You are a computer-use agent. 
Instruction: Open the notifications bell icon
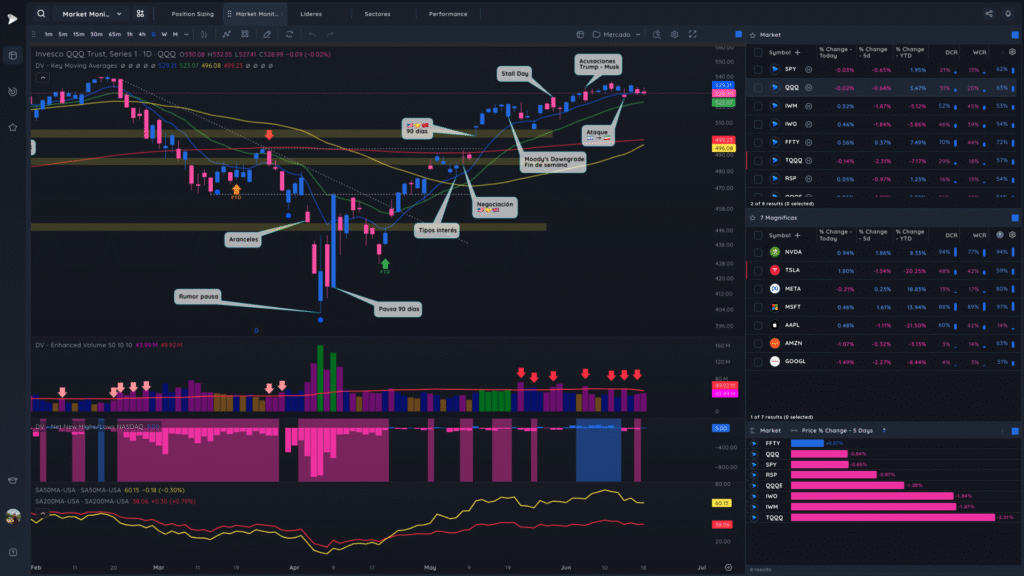(1008, 14)
